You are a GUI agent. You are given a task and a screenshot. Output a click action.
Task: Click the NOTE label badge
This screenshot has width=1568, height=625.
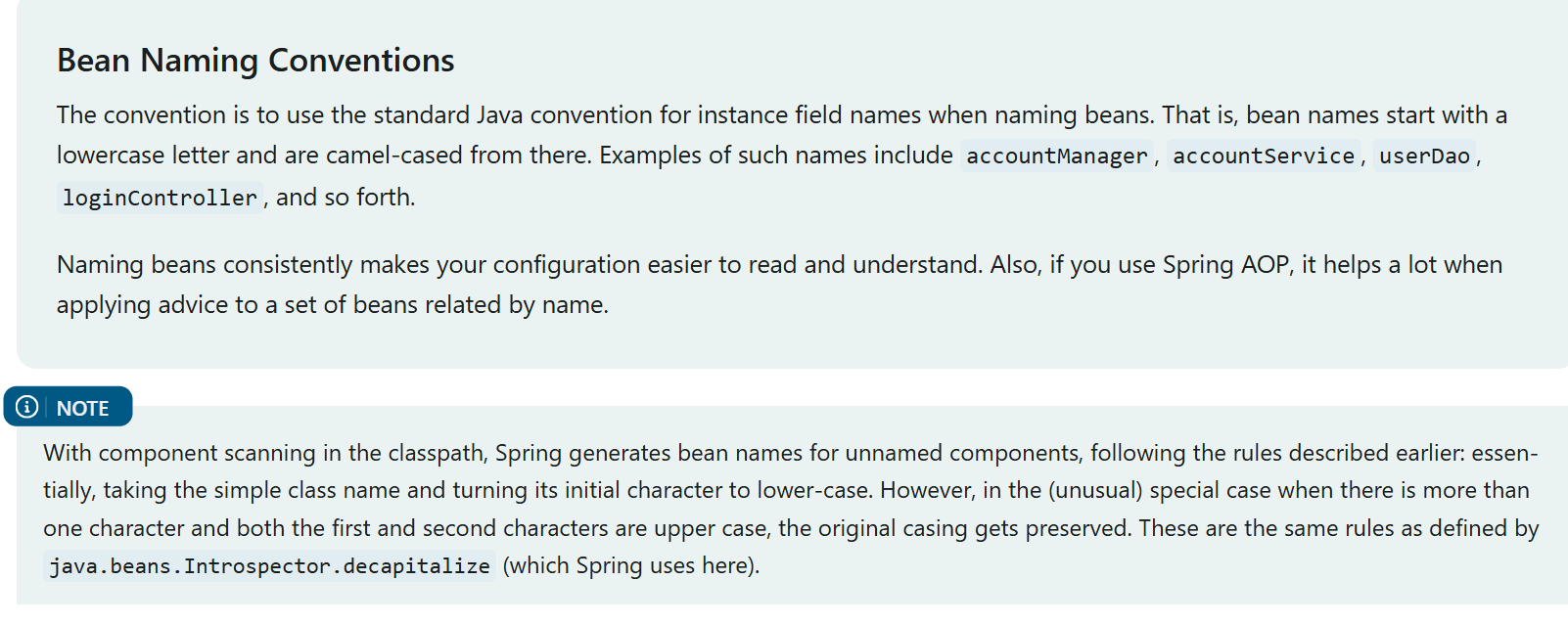point(68,407)
